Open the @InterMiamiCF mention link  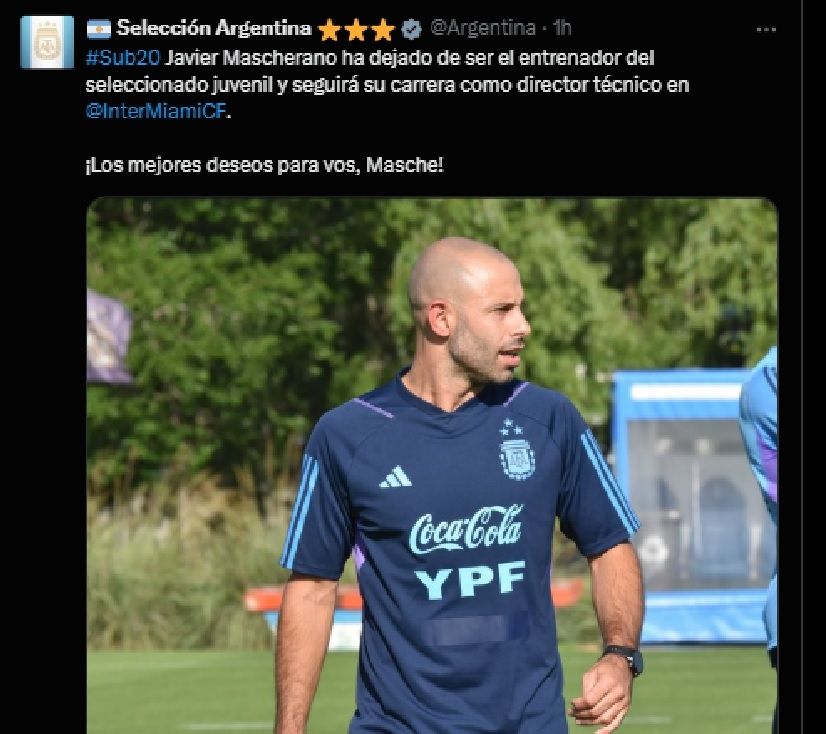click(156, 111)
